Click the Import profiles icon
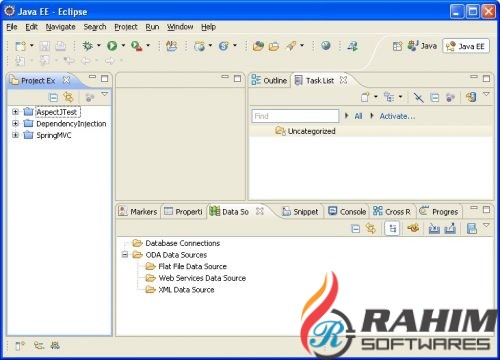 (x=434, y=229)
